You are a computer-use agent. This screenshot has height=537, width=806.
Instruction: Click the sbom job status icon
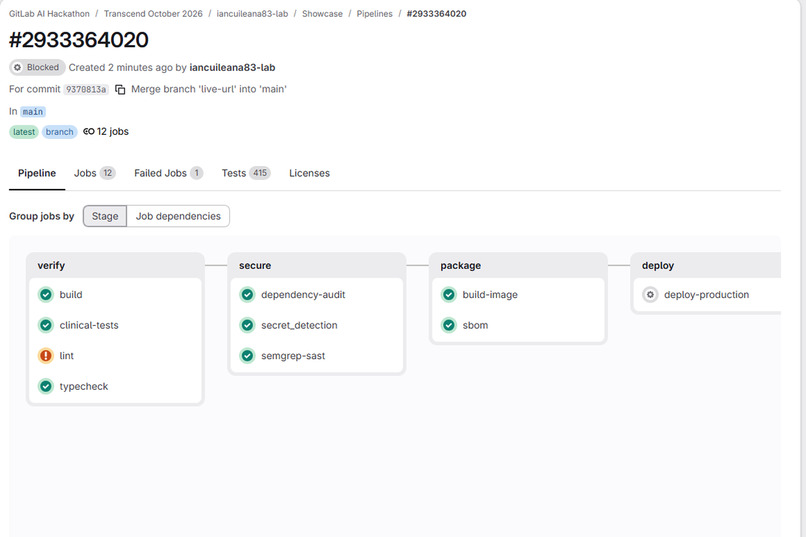(449, 325)
